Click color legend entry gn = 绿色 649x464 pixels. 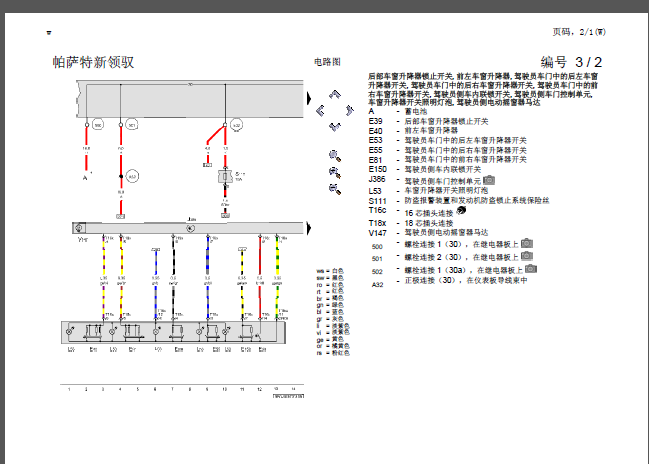tap(330, 305)
